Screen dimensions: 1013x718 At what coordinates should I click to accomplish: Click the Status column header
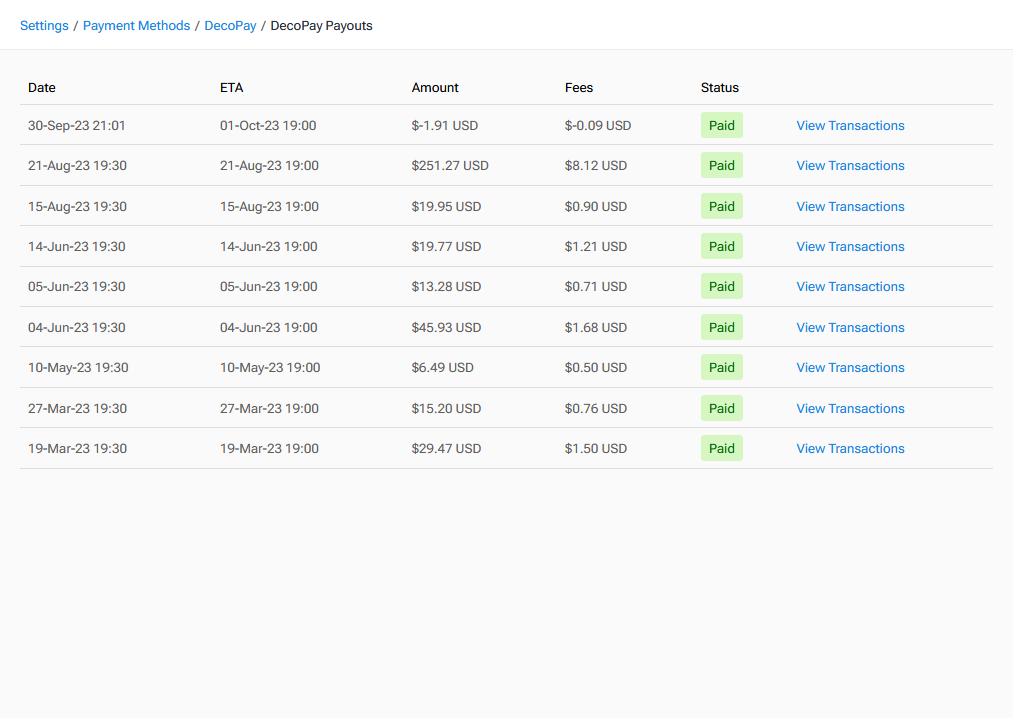[720, 87]
